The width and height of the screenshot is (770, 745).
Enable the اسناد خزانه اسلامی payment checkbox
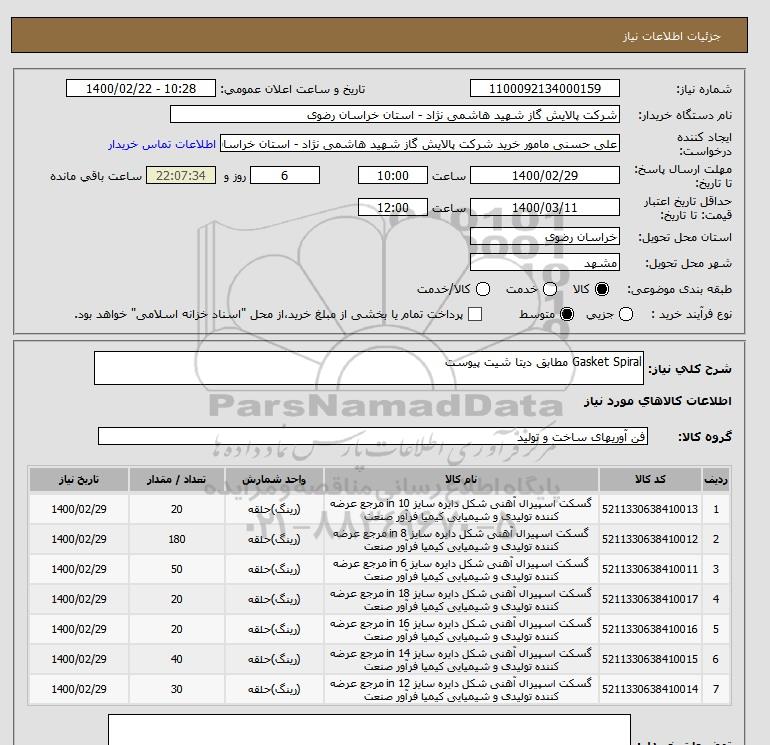click(475, 314)
